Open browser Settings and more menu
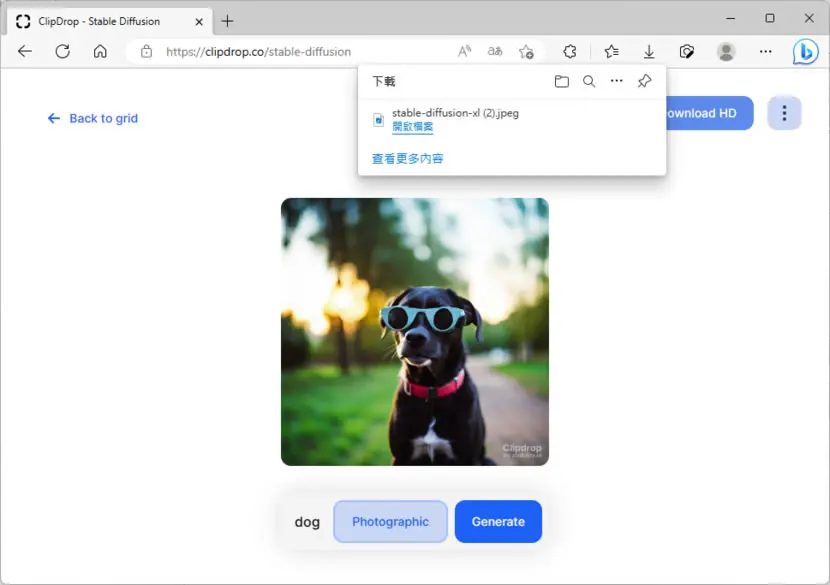This screenshot has width=830, height=585. 765,51
